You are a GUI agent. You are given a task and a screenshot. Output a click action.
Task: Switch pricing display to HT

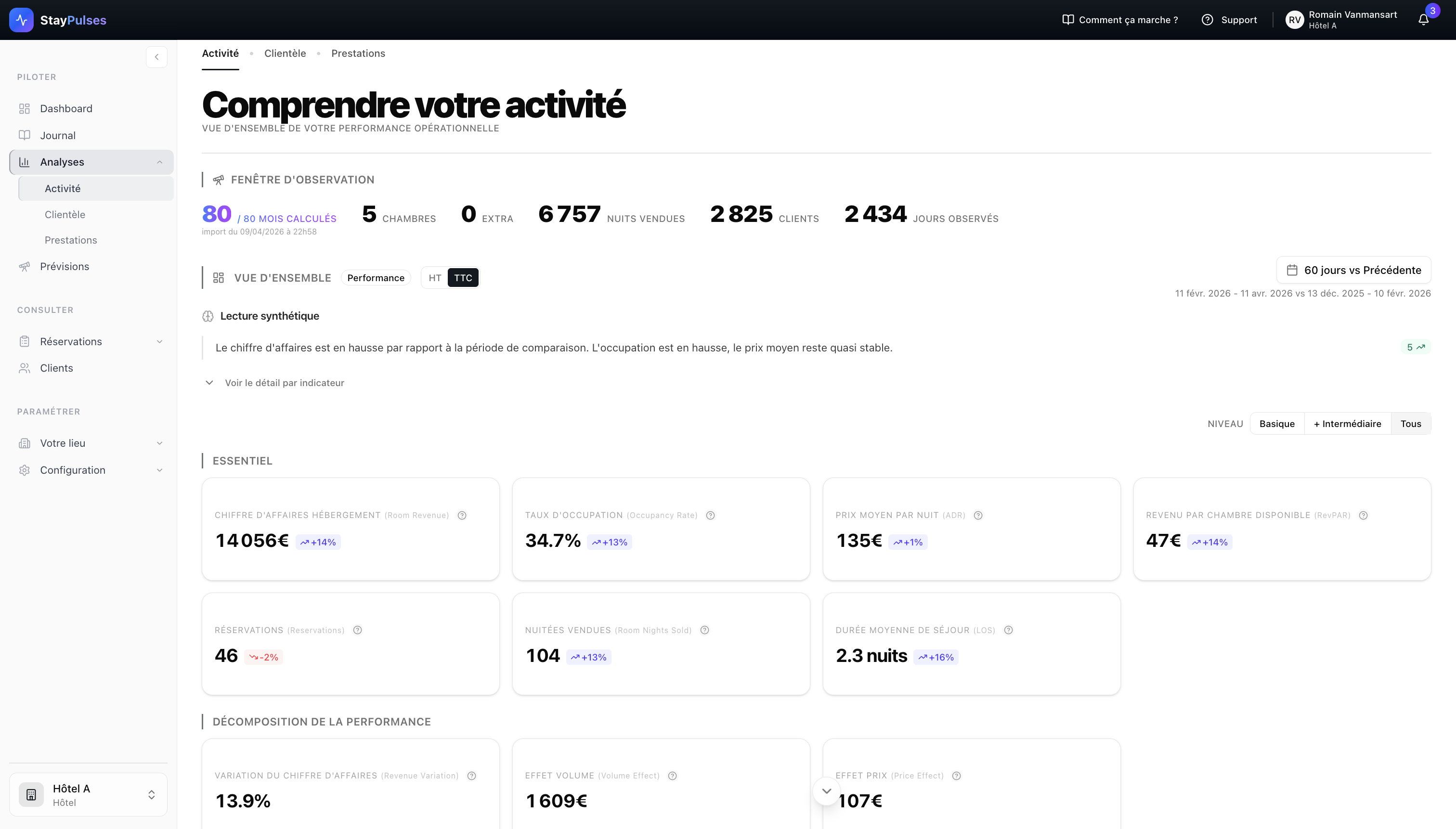tap(435, 277)
